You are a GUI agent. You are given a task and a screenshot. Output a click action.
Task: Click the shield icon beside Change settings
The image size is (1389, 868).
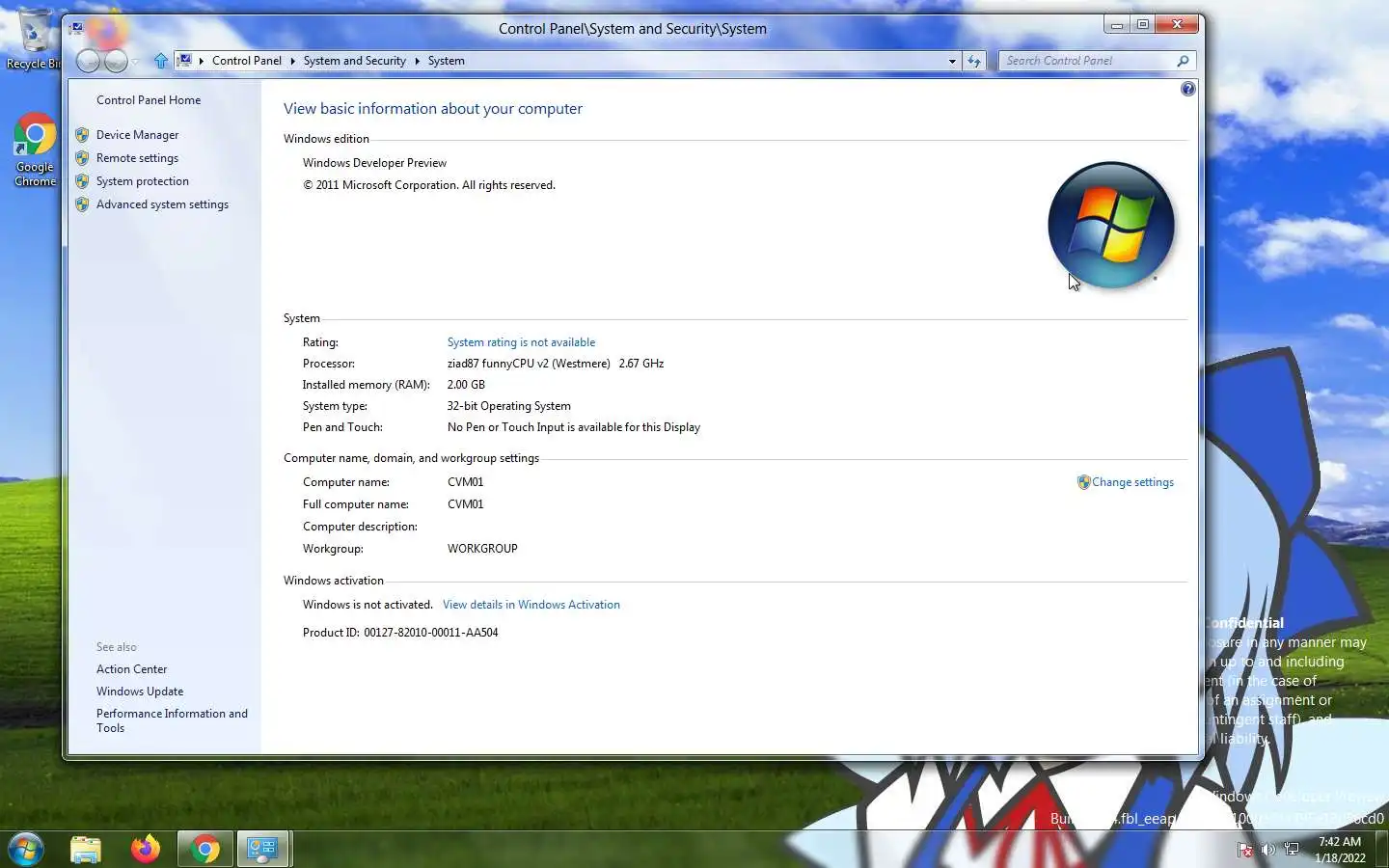[x=1083, y=482]
